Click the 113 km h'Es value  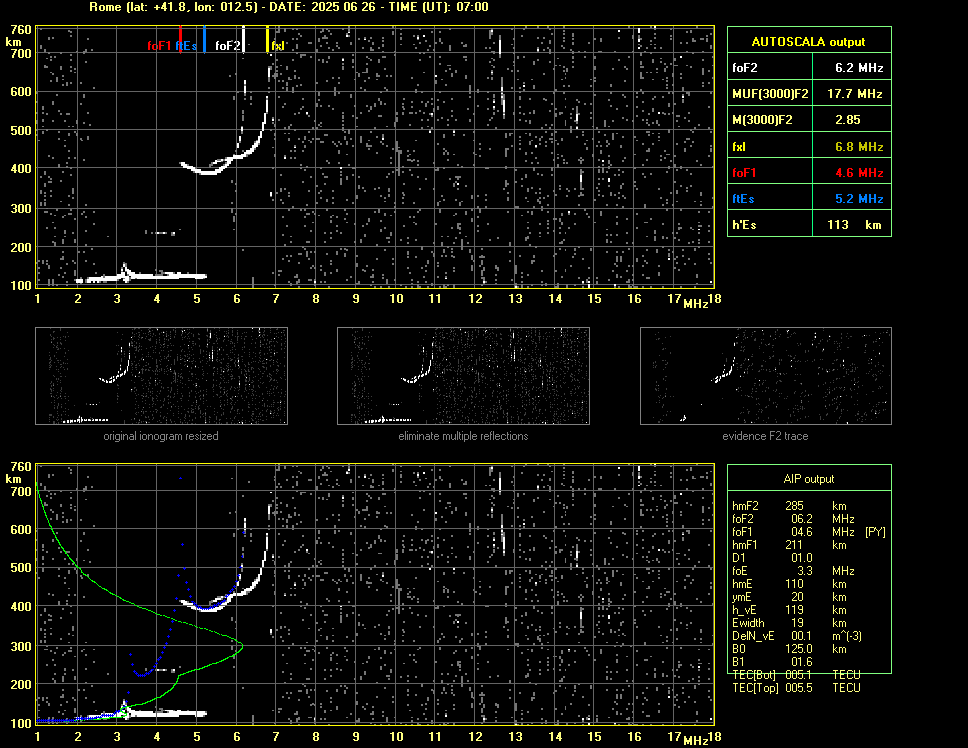click(x=852, y=225)
